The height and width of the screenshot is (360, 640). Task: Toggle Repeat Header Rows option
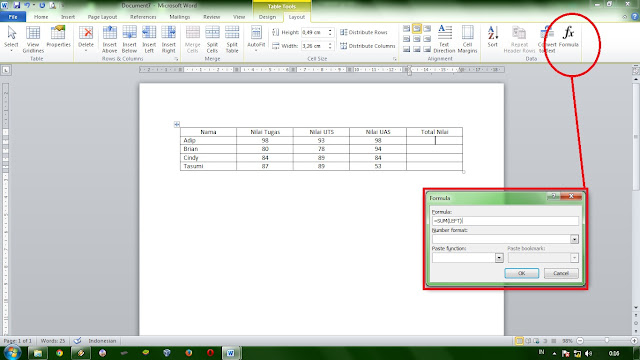coord(519,39)
